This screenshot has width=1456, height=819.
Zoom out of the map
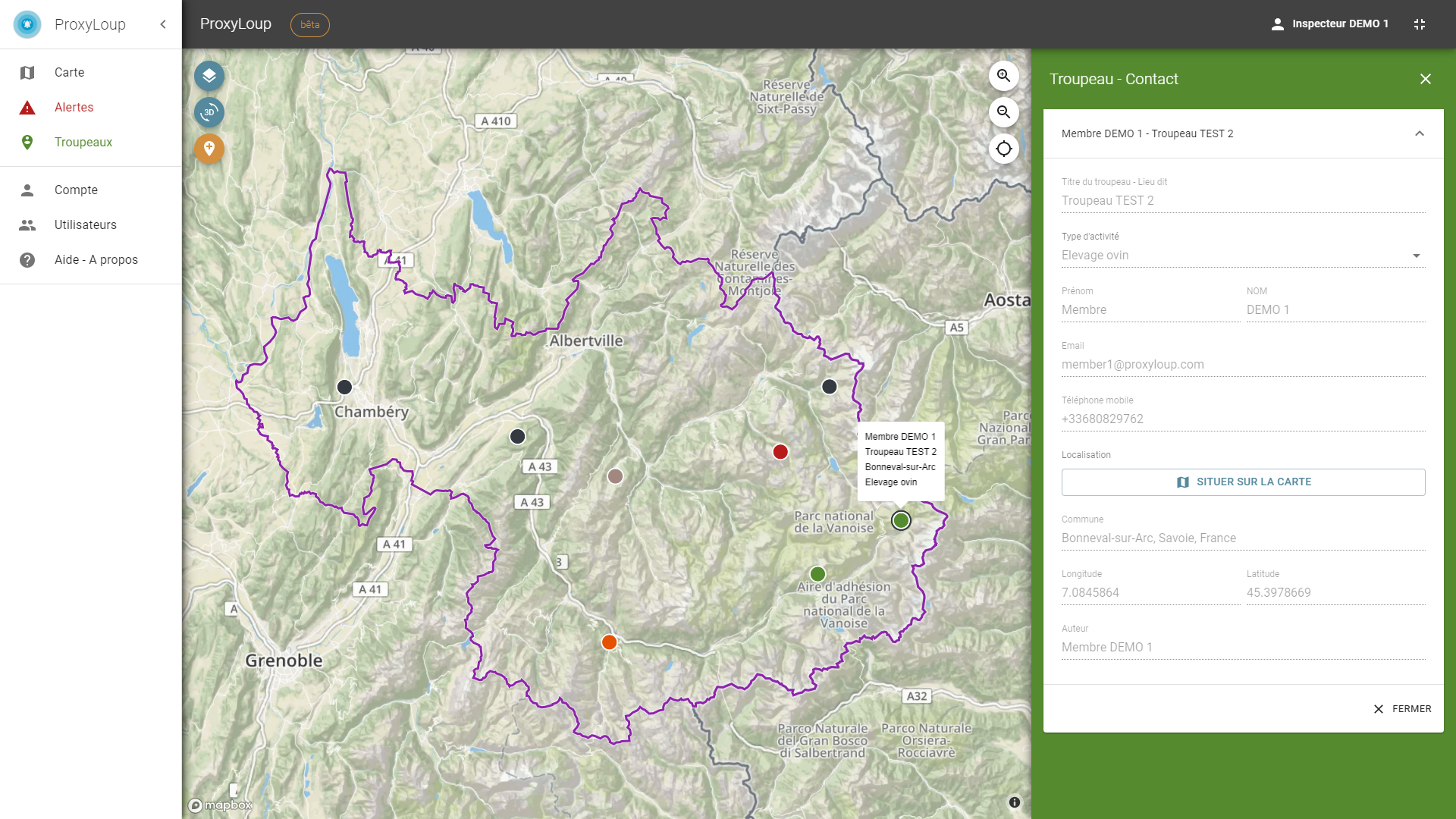(1004, 112)
